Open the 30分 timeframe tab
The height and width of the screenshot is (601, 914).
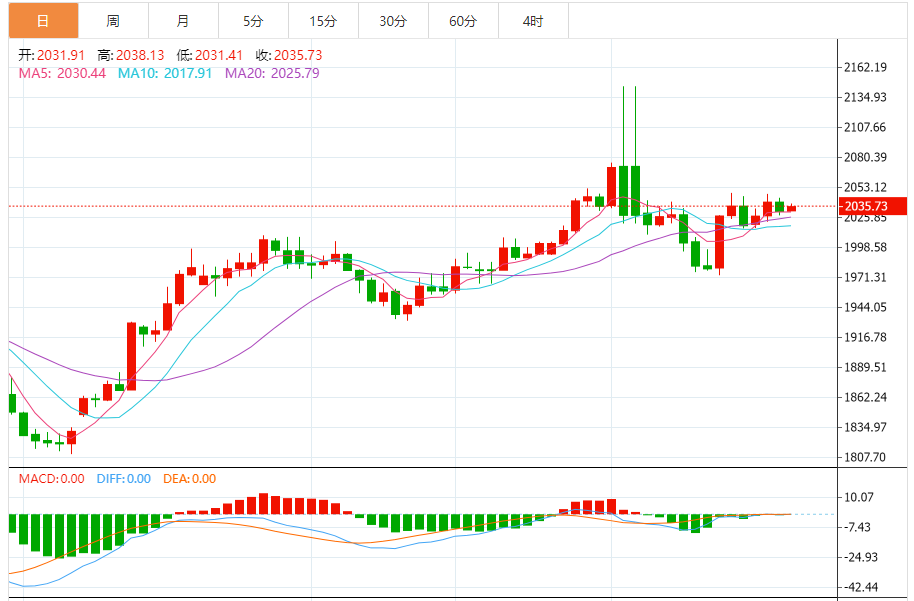pyautogui.click(x=393, y=21)
